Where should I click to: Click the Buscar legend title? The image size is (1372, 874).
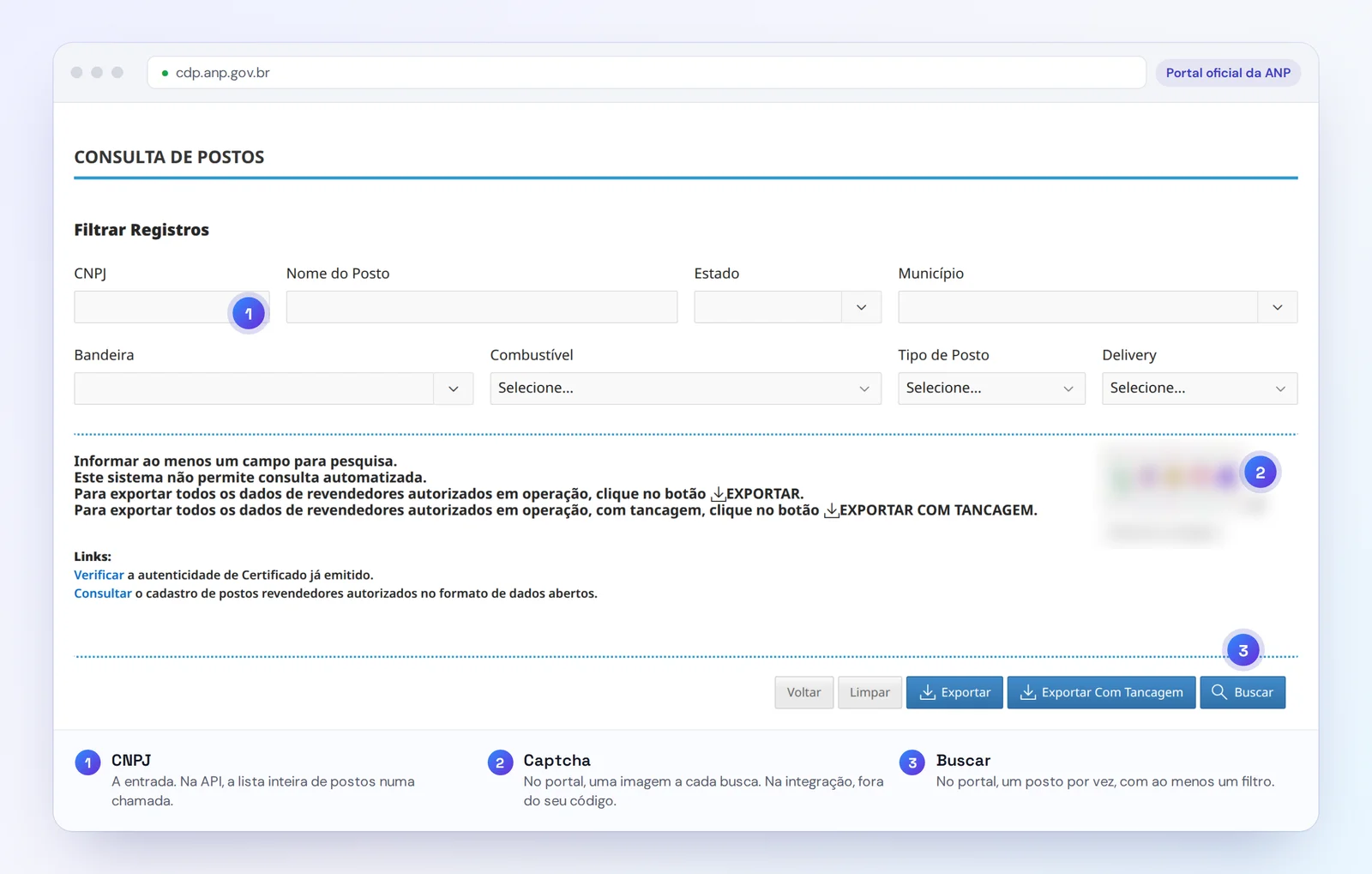point(963,761)
